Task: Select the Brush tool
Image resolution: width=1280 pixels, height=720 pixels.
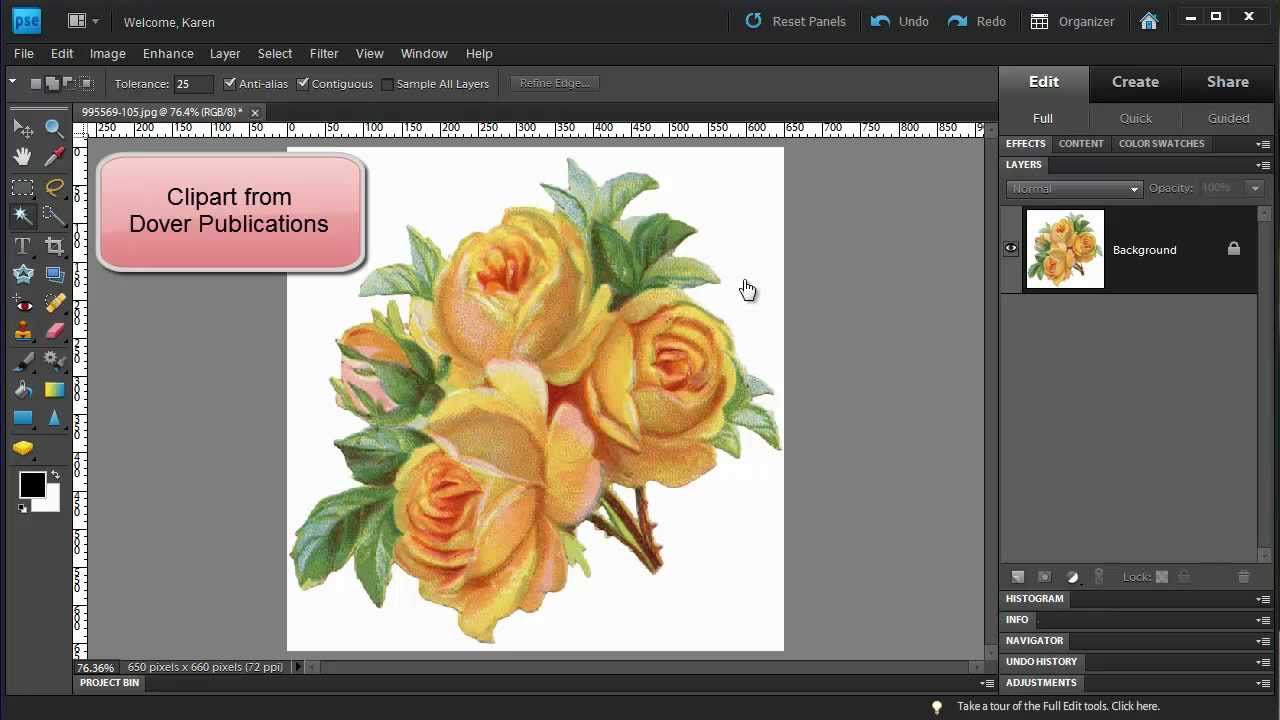Action: [x=23, y=361]
